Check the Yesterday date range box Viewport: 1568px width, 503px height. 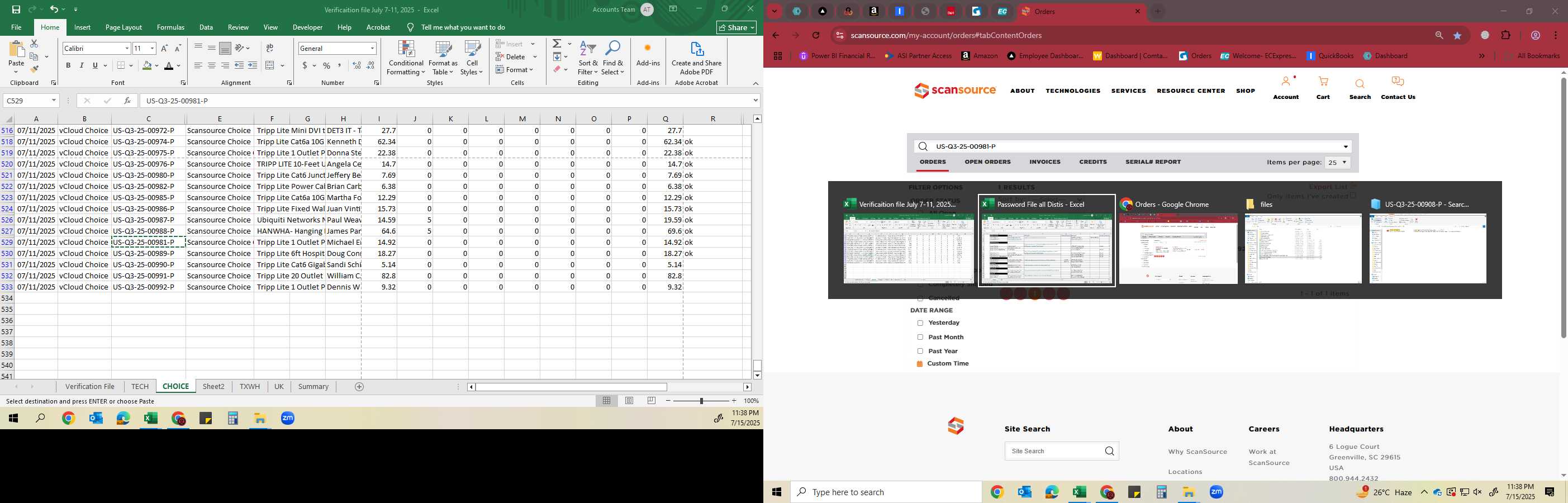[x=920, y=324]
